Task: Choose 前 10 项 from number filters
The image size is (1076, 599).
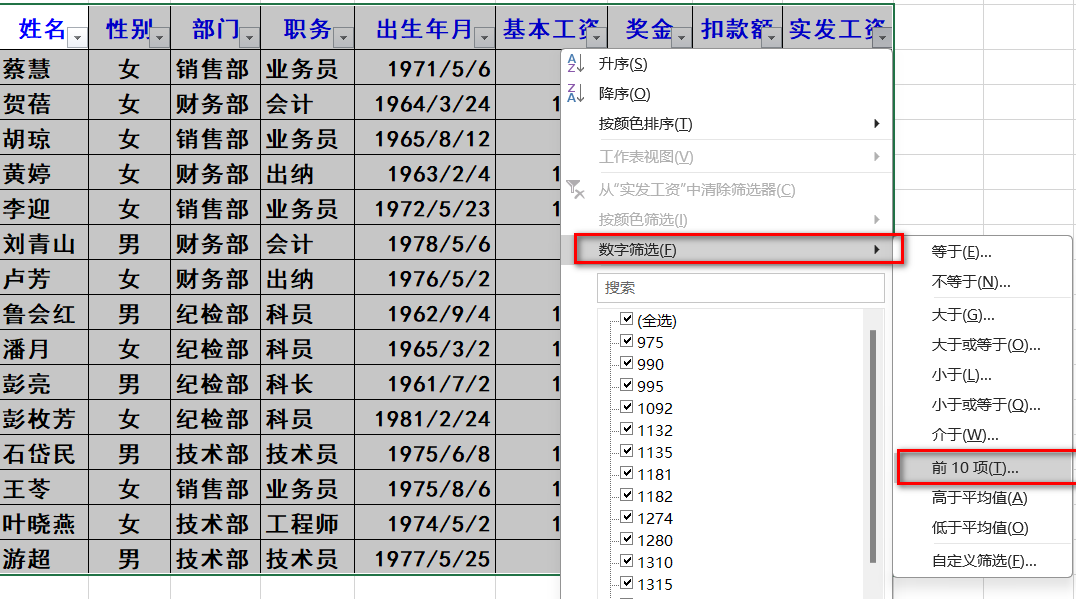Action: pos(975,468)
